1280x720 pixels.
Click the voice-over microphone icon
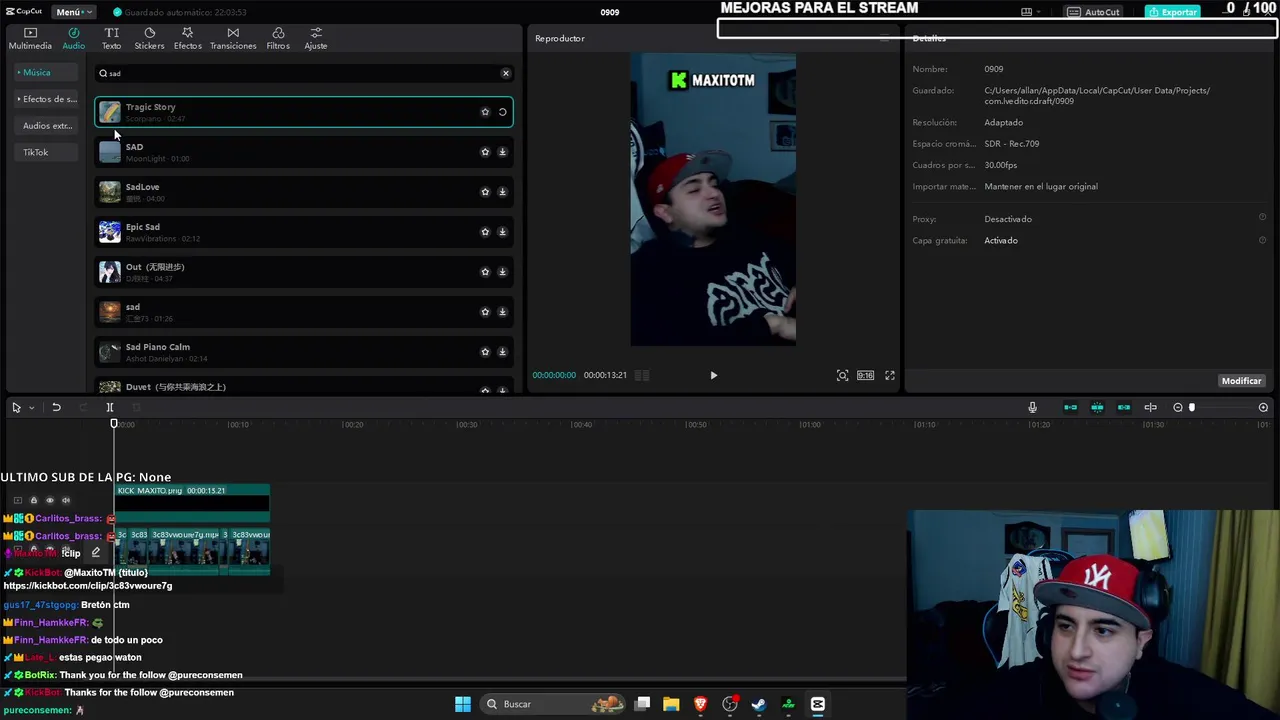tap(1032, 407)
